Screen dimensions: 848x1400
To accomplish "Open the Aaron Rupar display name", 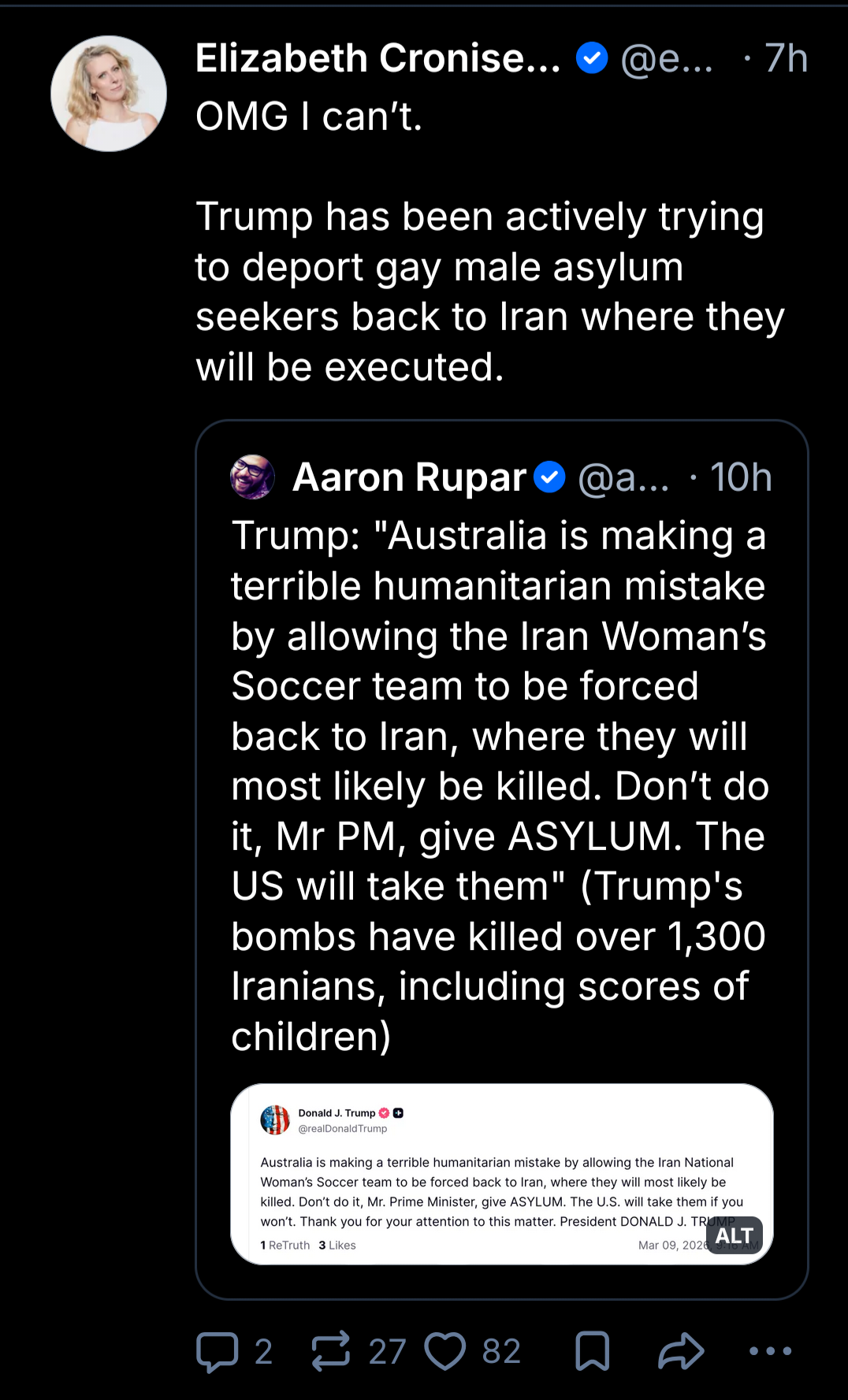I will click(409, 477).
